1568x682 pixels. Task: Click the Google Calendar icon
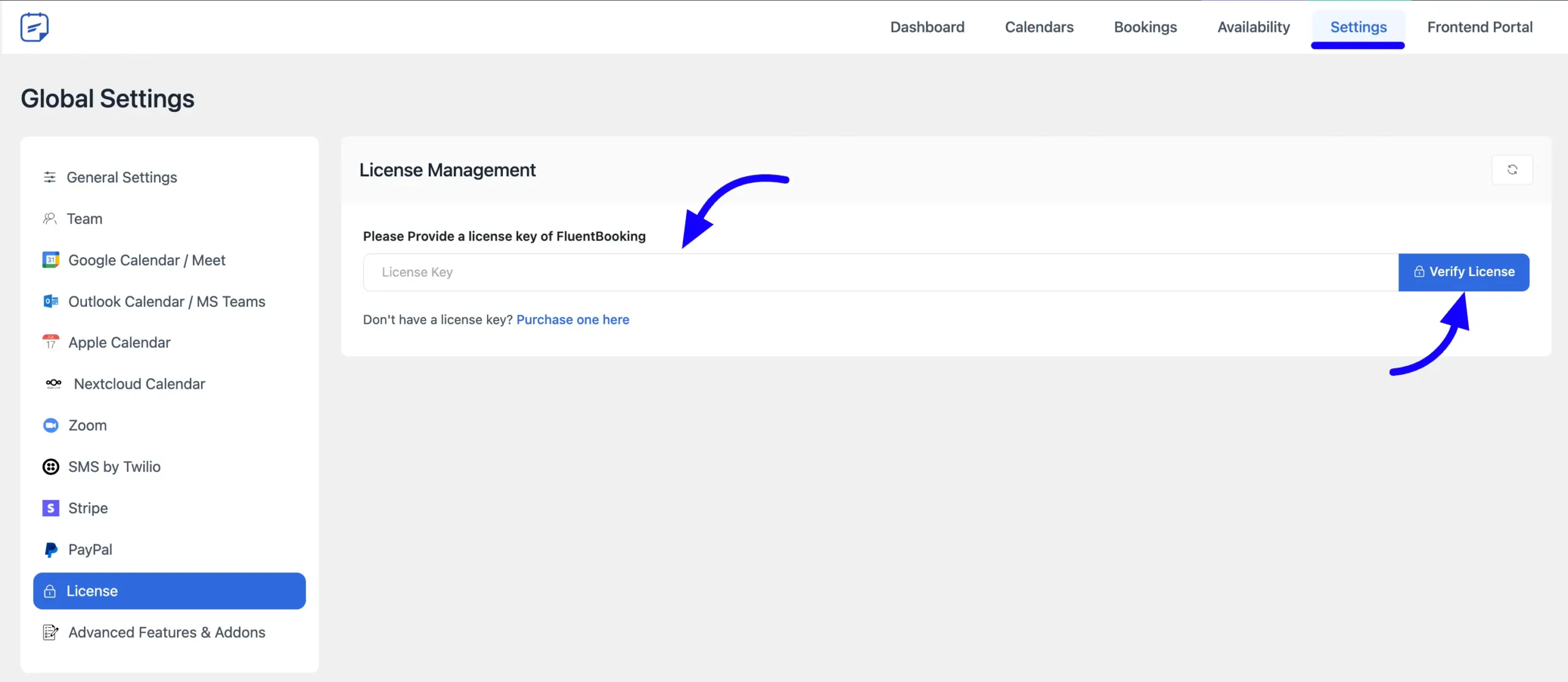coord(51,260)
